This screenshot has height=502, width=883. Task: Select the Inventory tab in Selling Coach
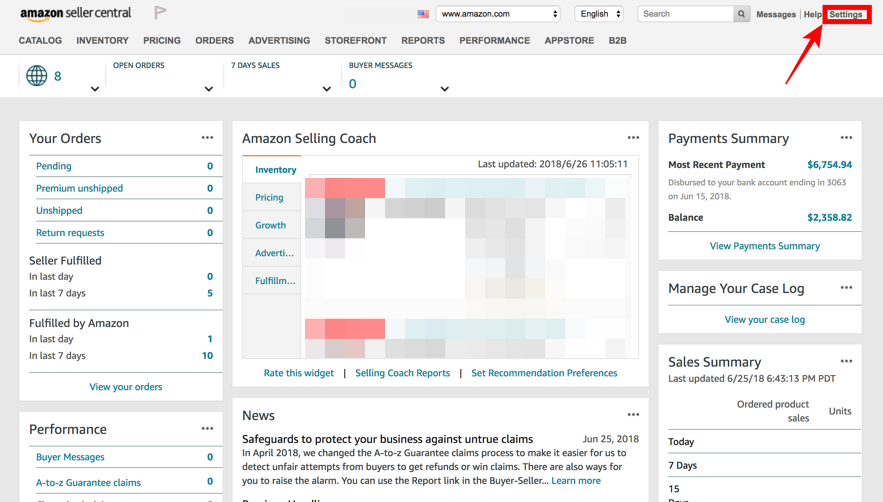point(272,170)
